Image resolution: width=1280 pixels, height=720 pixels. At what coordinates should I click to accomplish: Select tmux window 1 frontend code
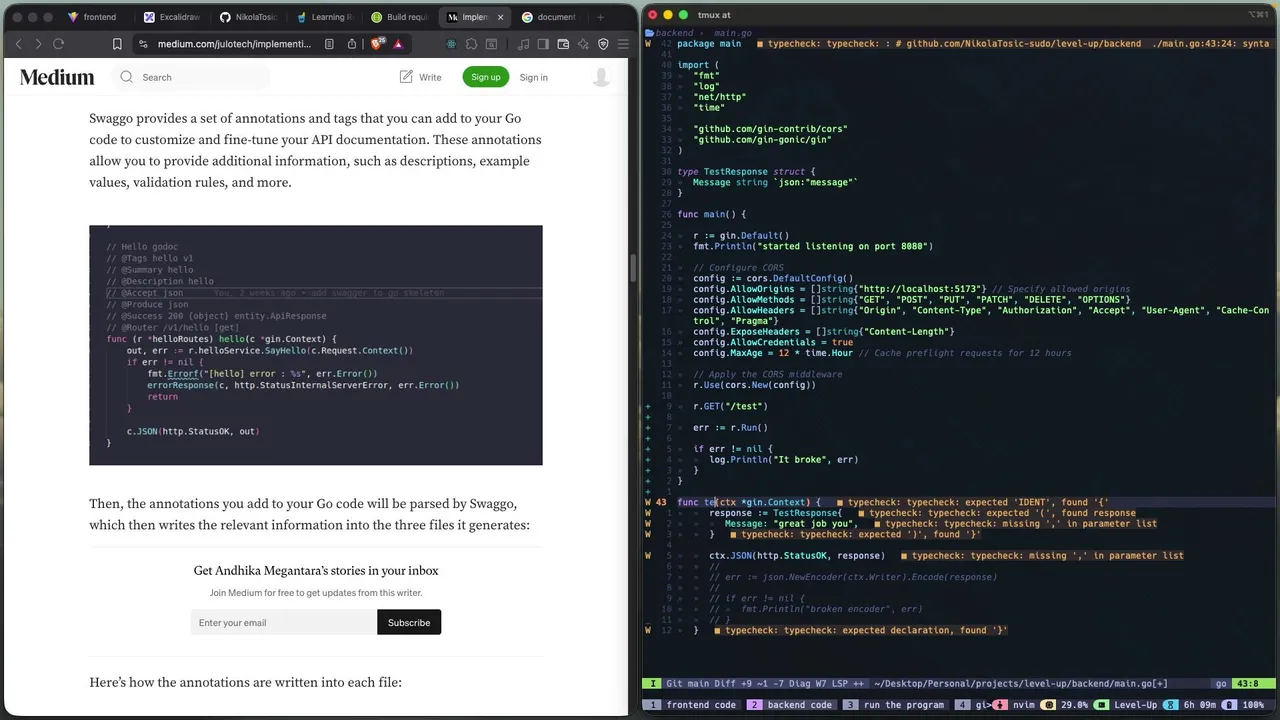point(693,705)
